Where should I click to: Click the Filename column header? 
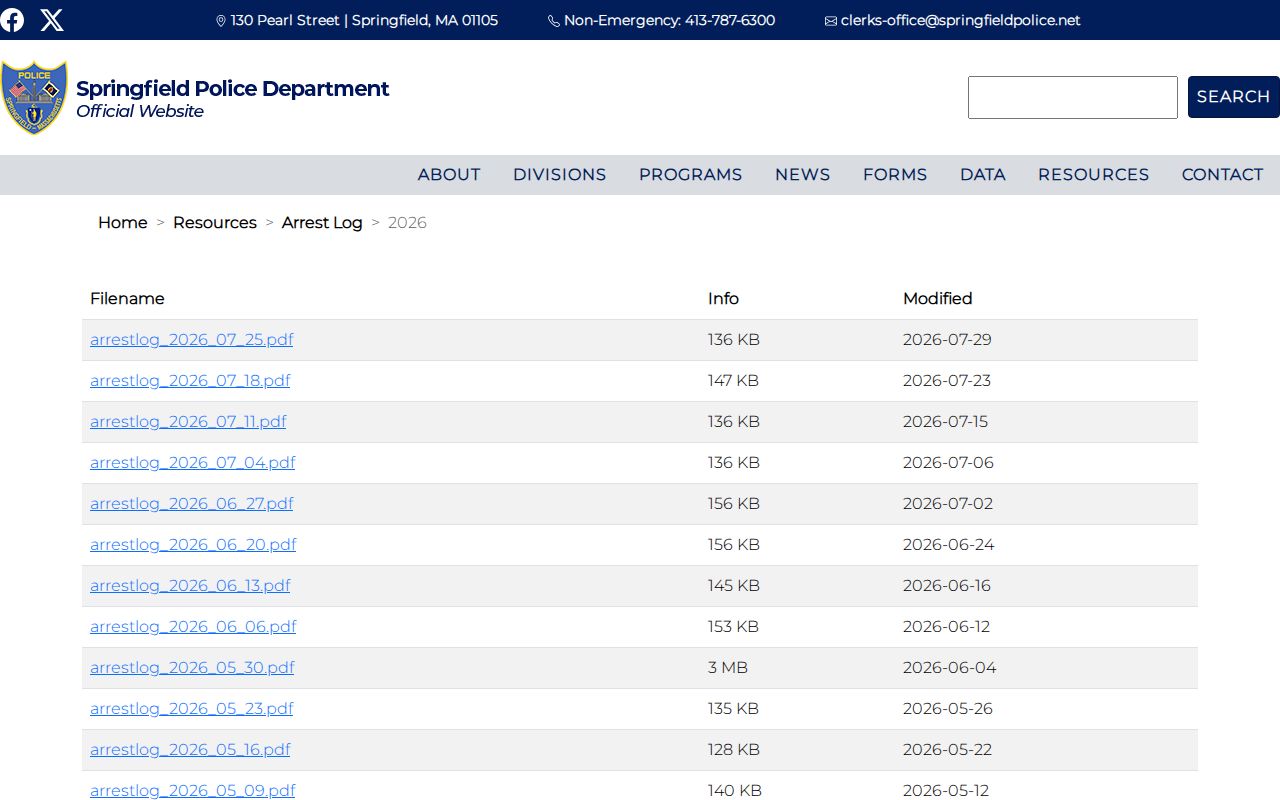coord(127,299)
